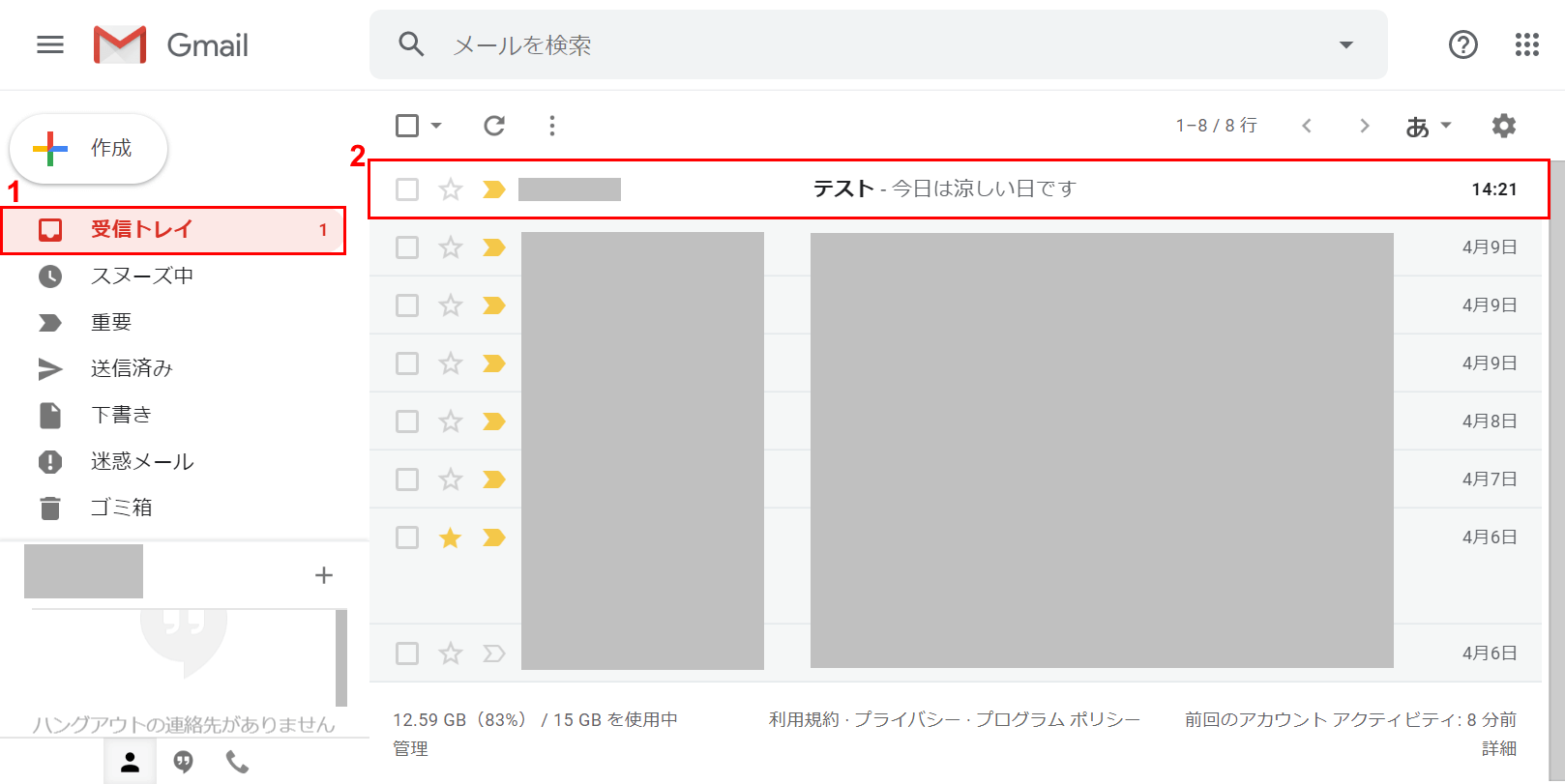
Task: Check the 4月8日 email checkbox
Action: [407, 421]
